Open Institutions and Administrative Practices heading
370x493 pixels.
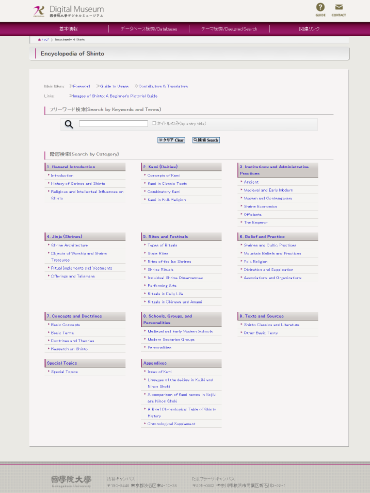[274, 170]
